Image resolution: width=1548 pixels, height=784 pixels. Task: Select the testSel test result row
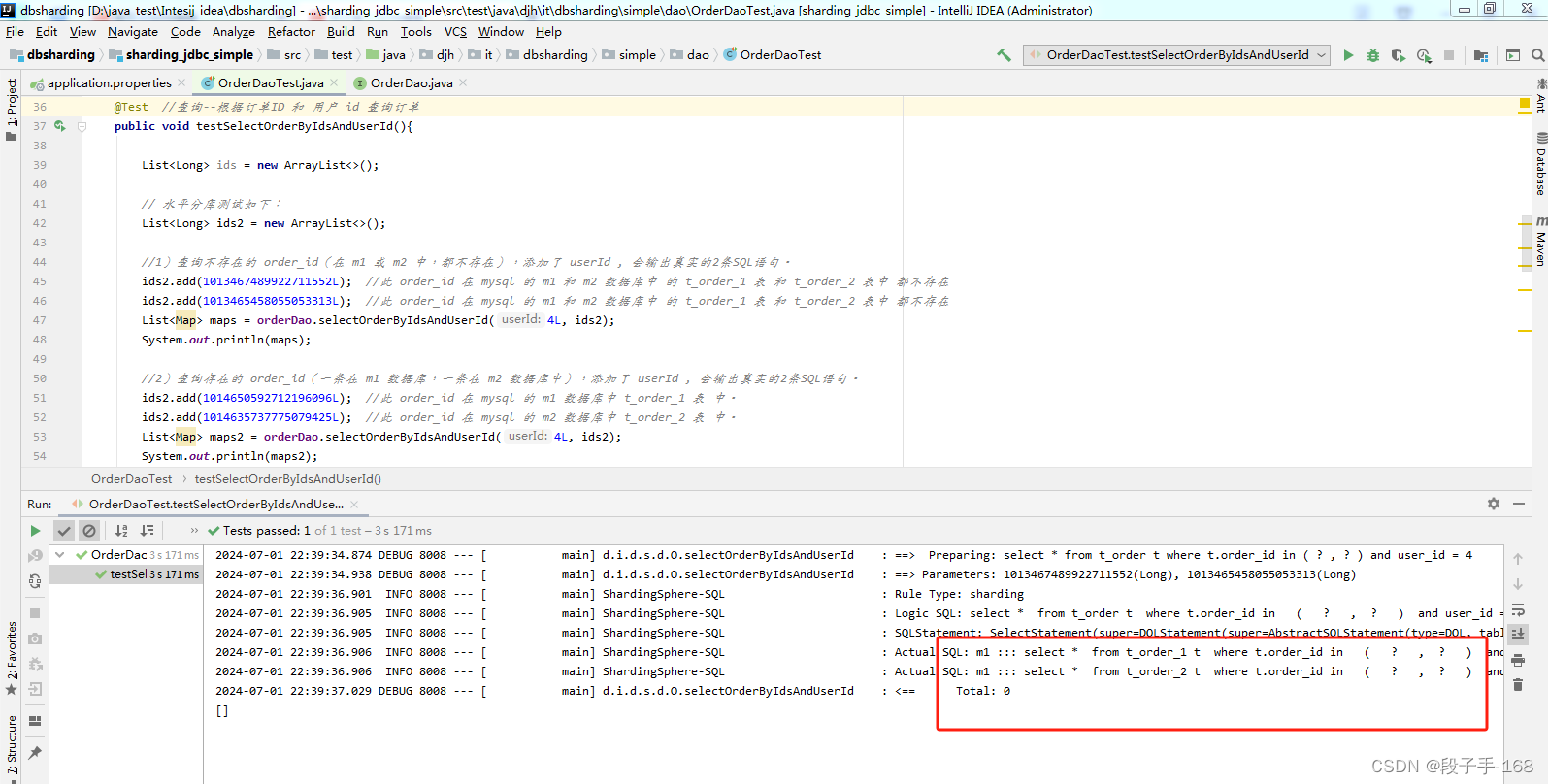pos(126,574)
